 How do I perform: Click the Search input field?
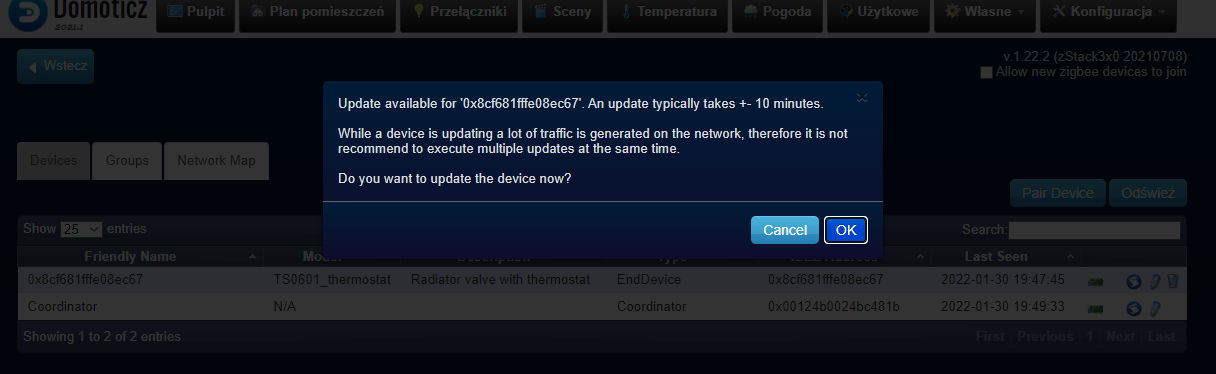point(1094,230)
